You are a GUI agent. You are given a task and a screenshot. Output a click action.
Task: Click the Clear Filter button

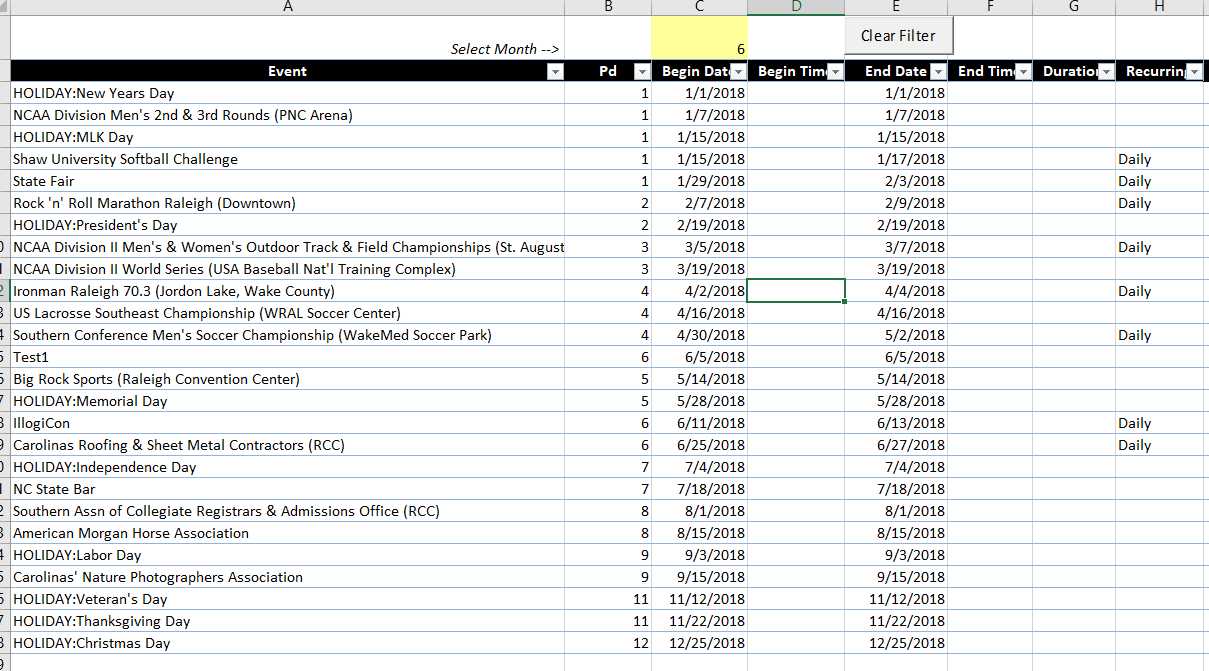click(x=898, y=36)
